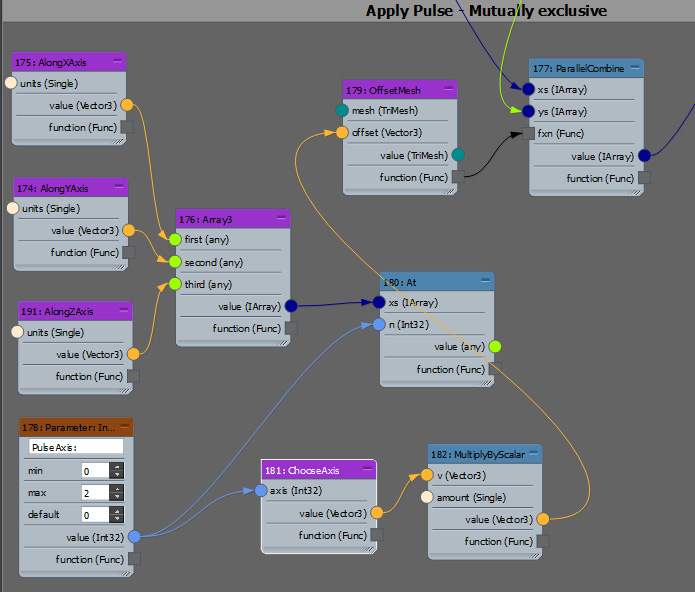Decrease the default value with the down arrow
This screenshot has width=695, height=592.
pos(117,518)
